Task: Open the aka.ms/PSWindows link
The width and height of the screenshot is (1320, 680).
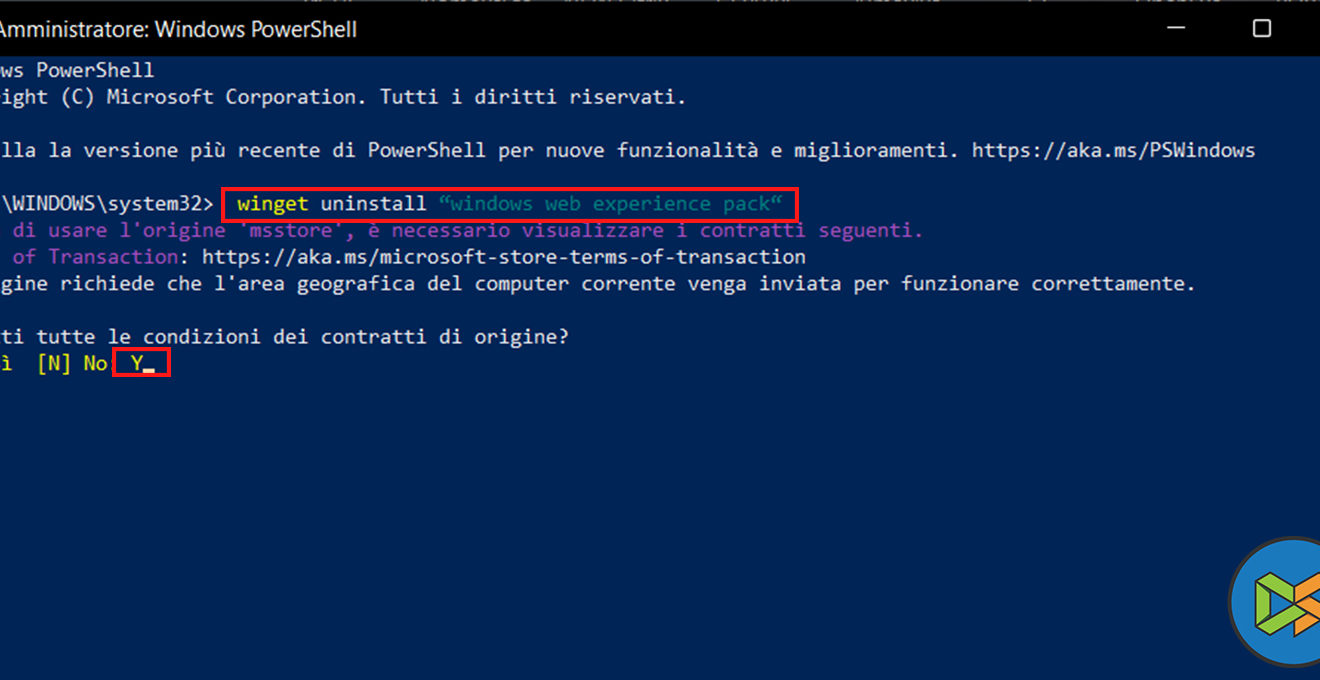Action: tap(1113, 151)
